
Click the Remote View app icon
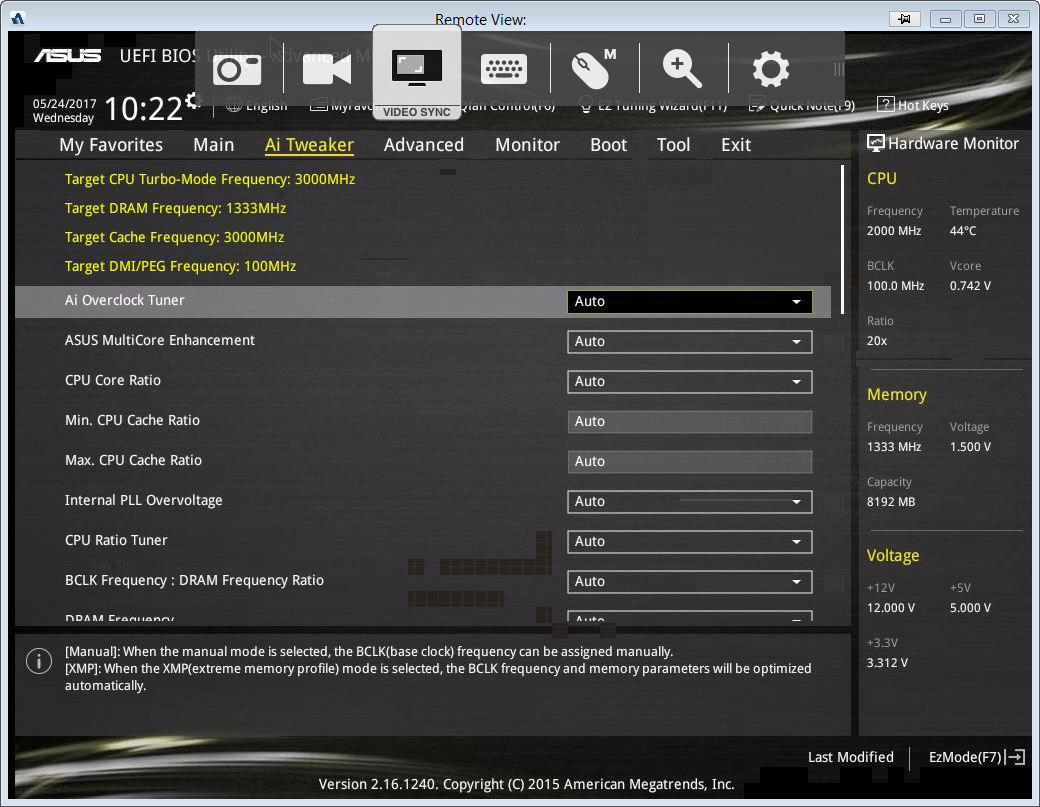[x=18, y=19]
